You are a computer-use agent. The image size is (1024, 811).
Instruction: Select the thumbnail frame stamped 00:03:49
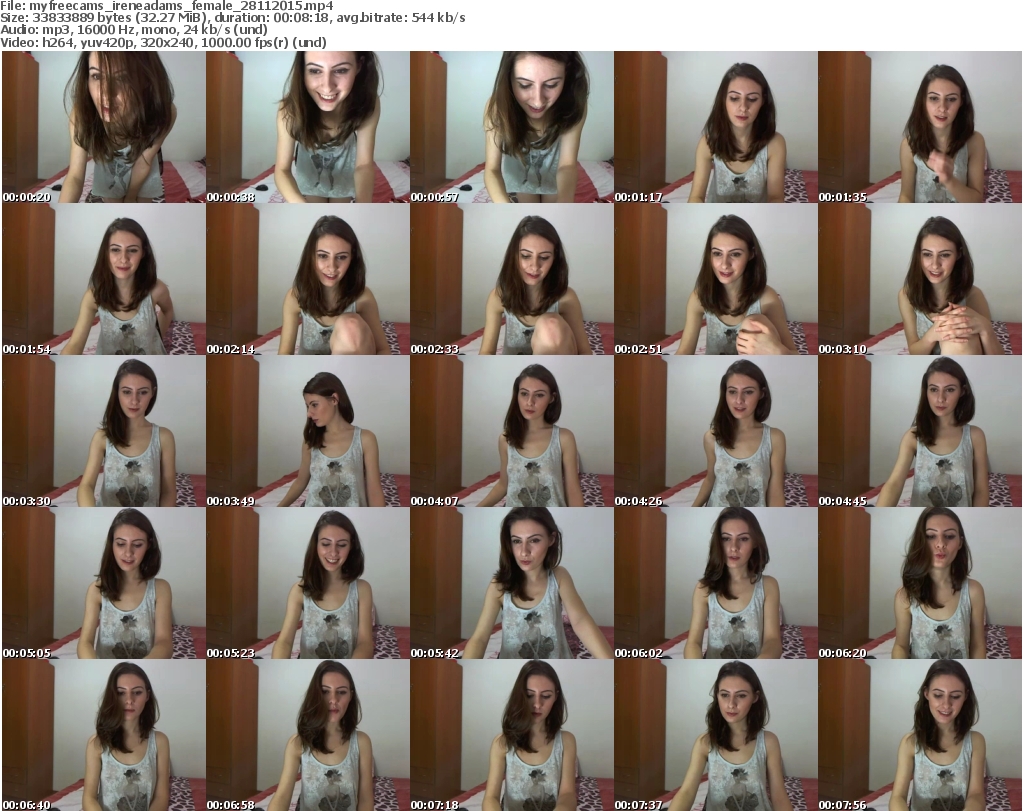(308, 431)
